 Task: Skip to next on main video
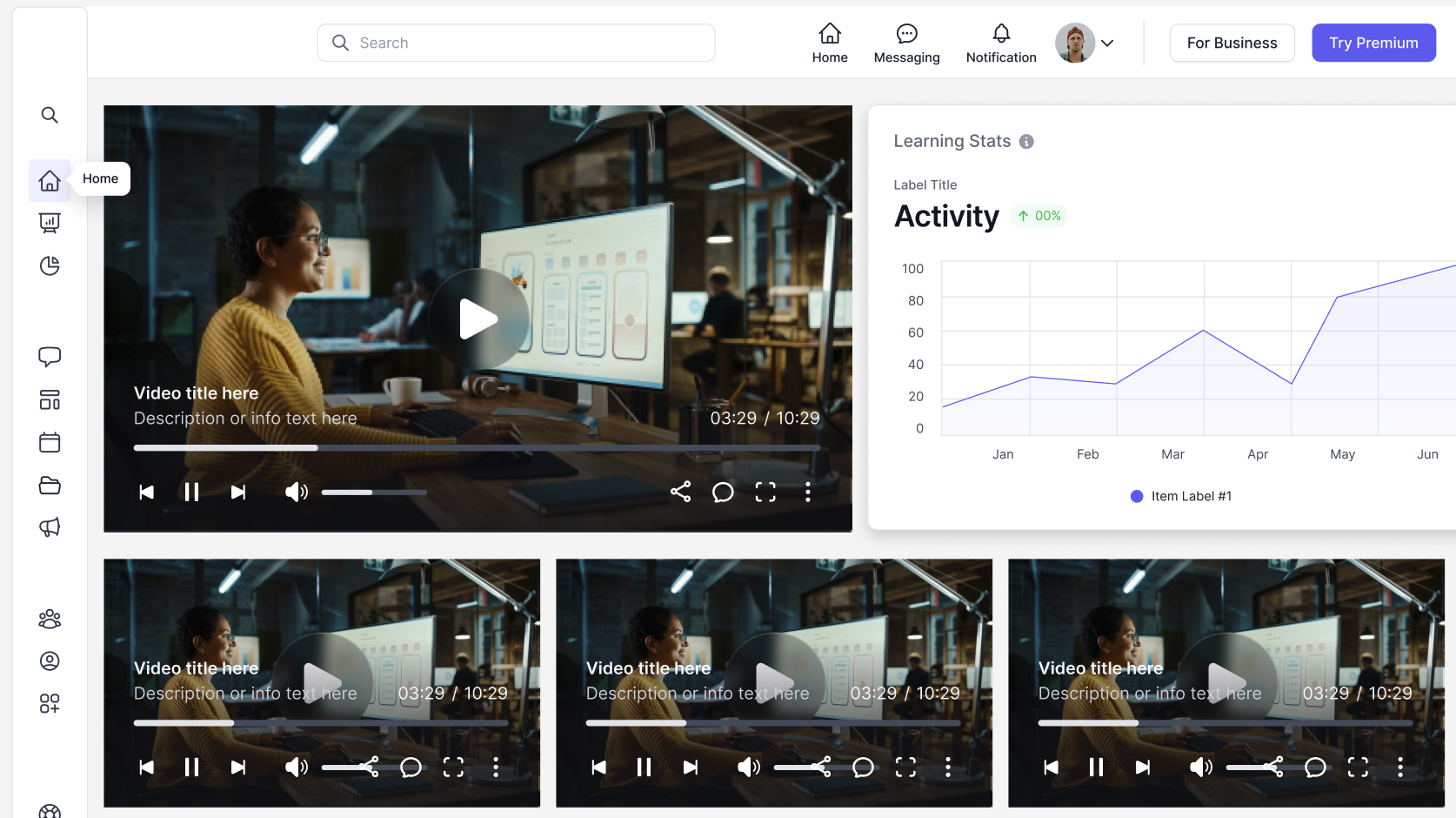(237, 493)
